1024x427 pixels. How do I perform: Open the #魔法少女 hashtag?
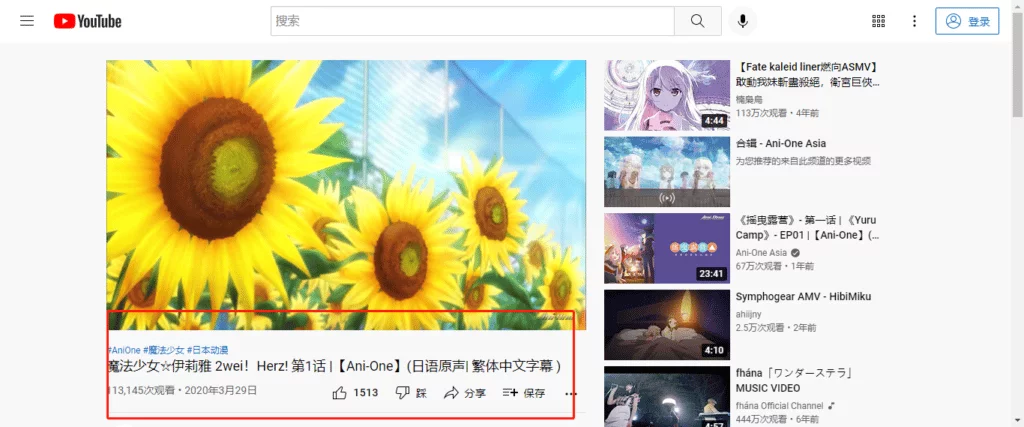[x=164, y=350]
